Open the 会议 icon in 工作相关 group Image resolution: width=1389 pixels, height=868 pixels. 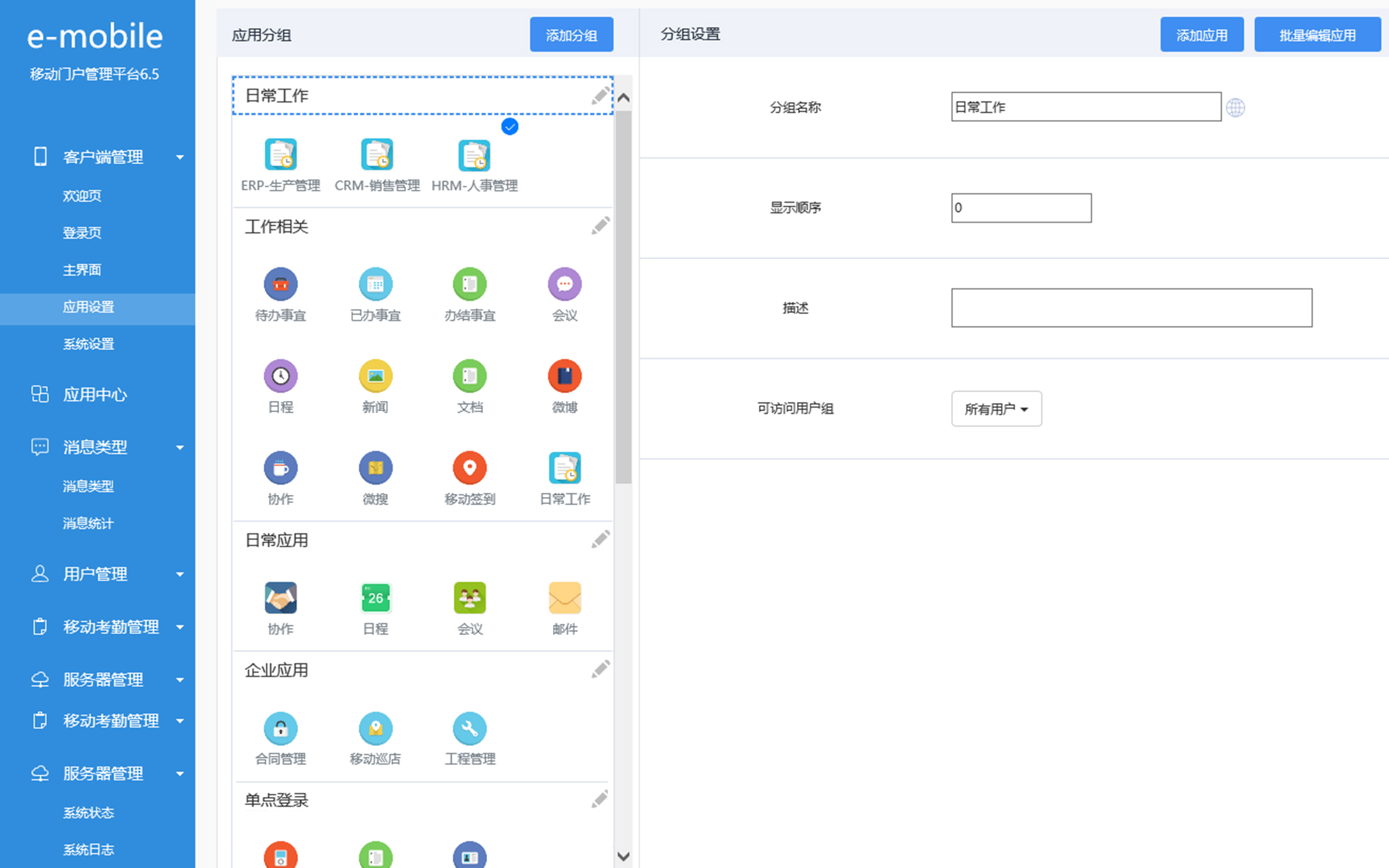click(x=565, y=284)
